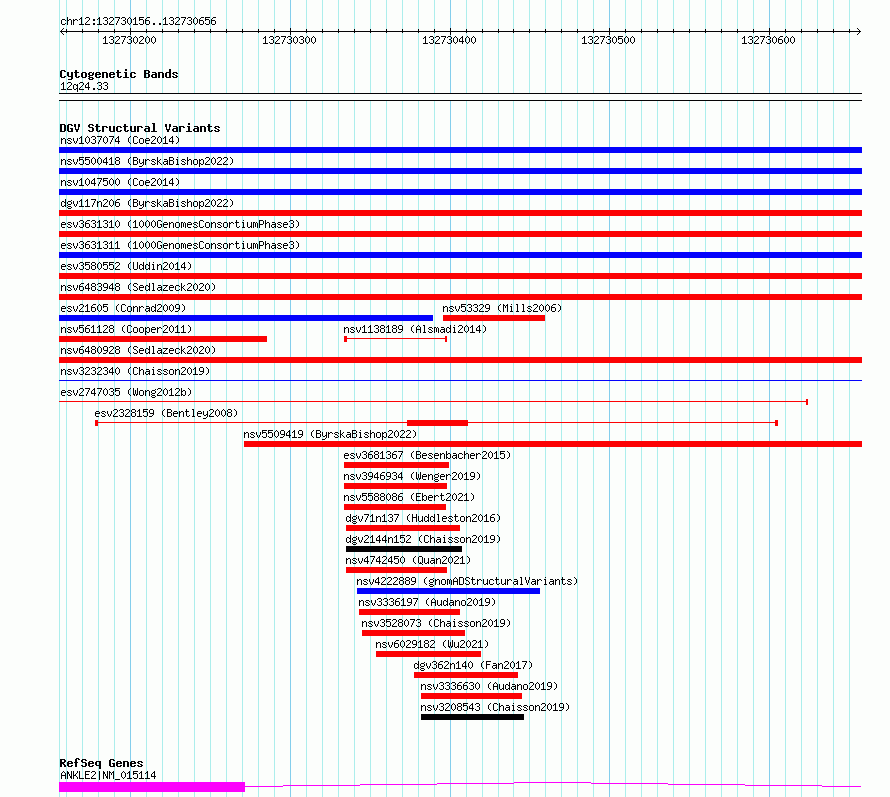
Task: Click the ANKLE2|NM_015114 gene label
Action: point(108,775)
